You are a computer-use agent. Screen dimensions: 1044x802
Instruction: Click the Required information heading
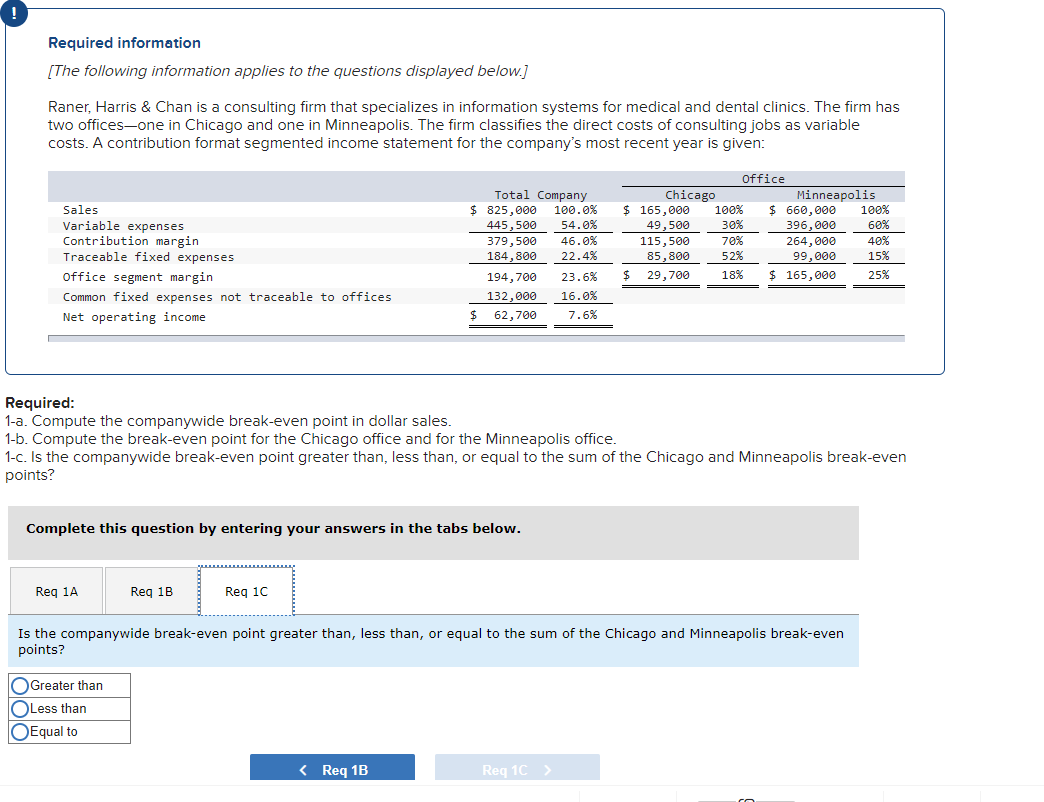pyautogui.click(x=125, y=43)
